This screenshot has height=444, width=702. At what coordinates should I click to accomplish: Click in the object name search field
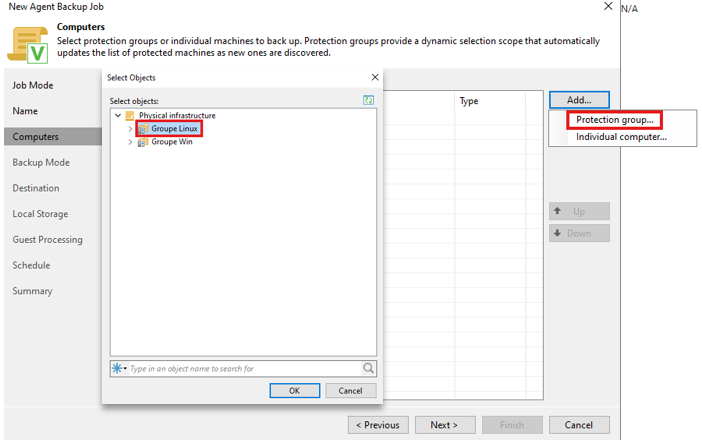pyautogui.click(x=240, y=368)
